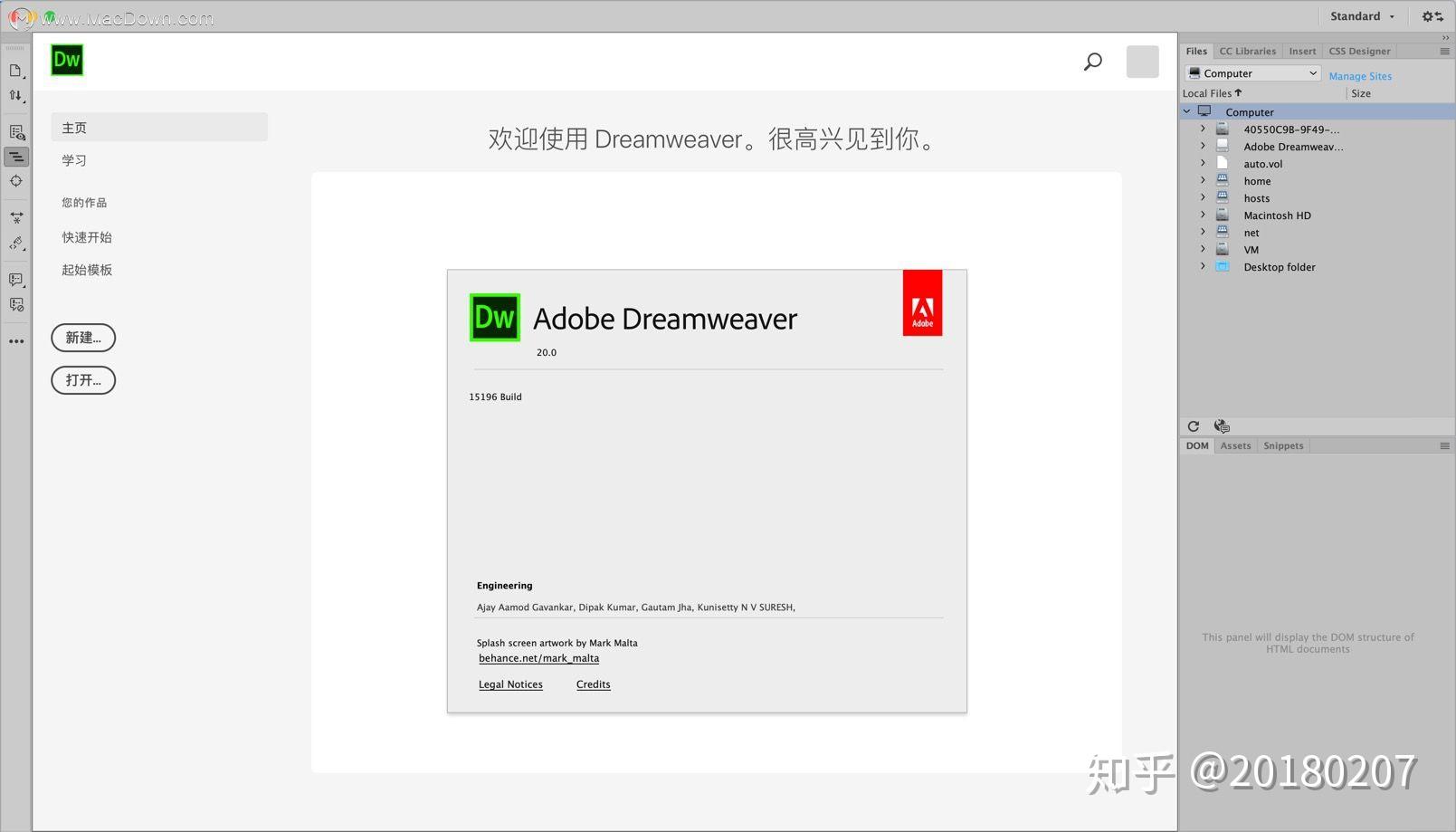The width and height of the screenshot is (1456, 832).
Task: Expand the Macintosh HD tree item
Action: click(x=1202, y=215)
